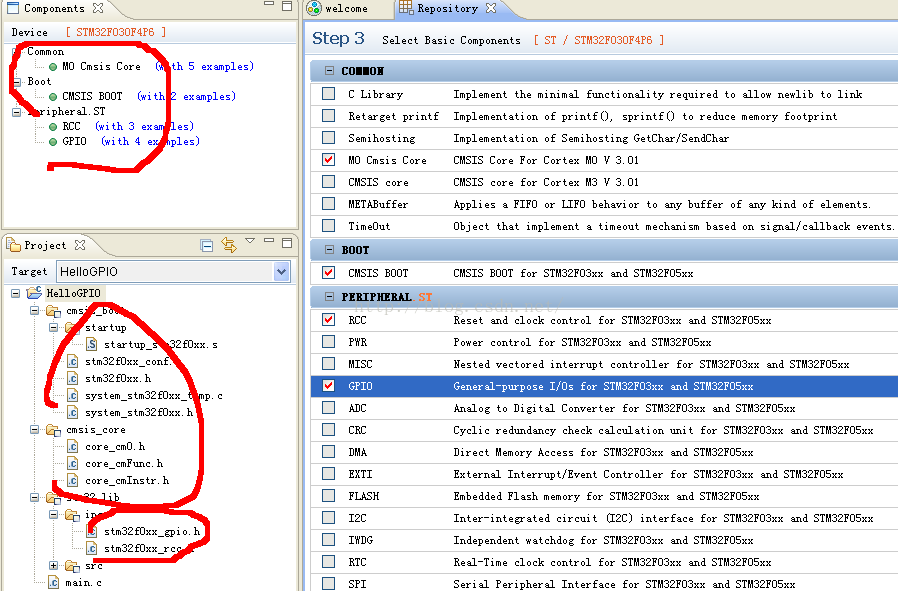
Task: Maximize the Project view panel
Action: 287,243
